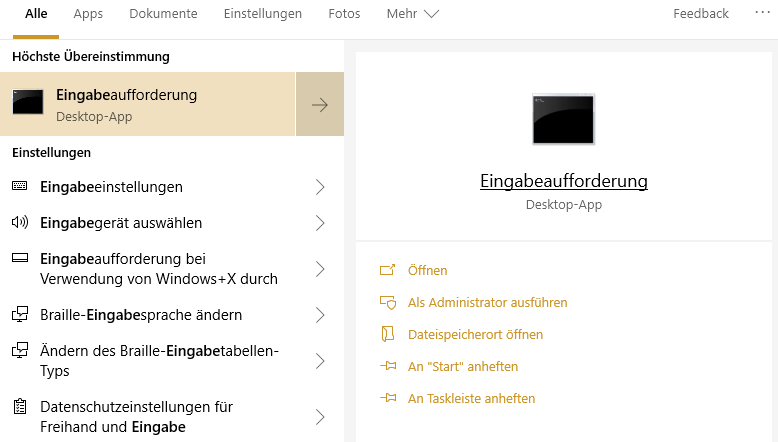Open the three-dots options menu
This screenshot has width=778, height=442.
(762, 12)
